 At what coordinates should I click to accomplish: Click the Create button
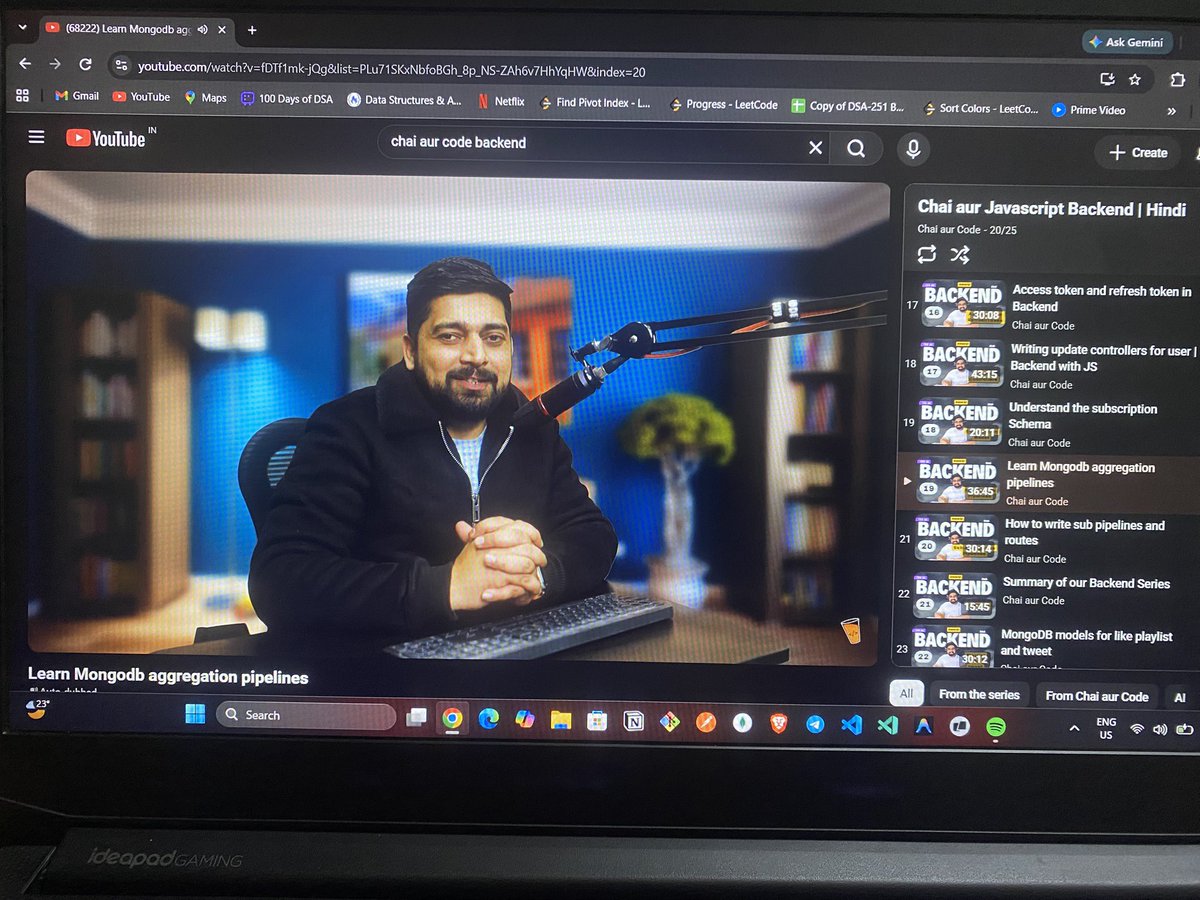point(1138,153)
